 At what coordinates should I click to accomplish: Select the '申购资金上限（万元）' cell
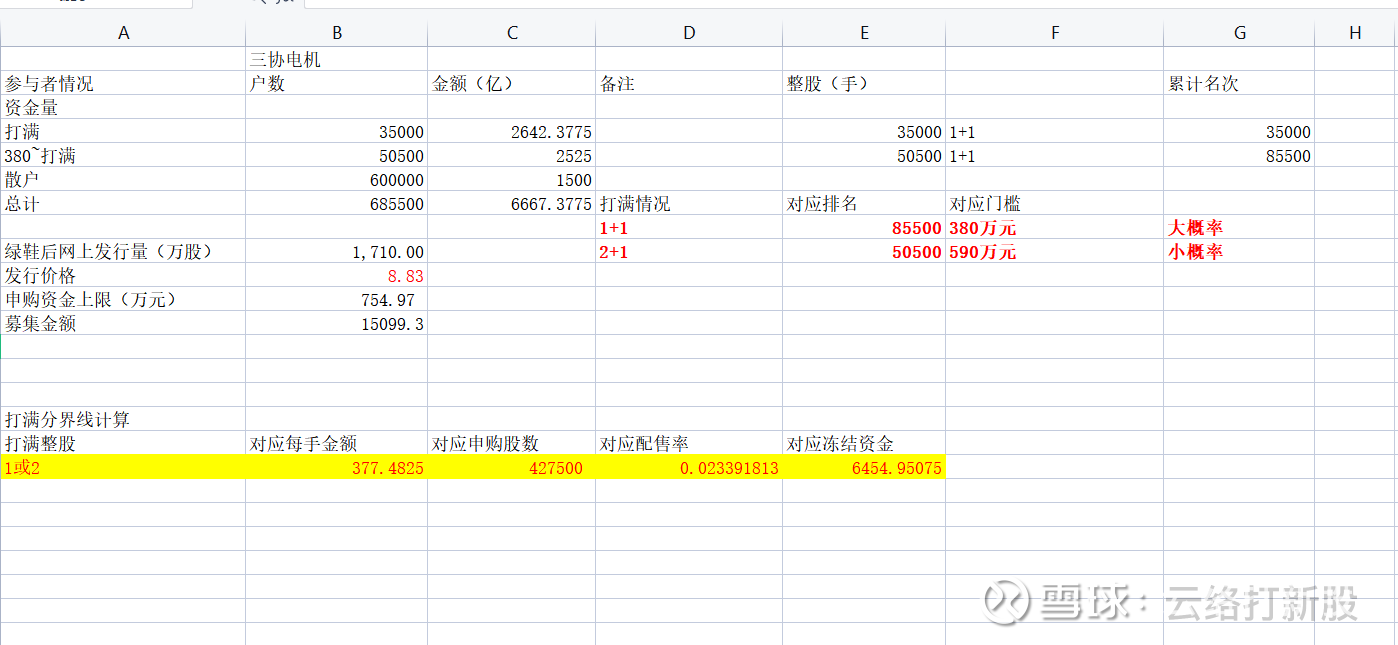point(123,299)
